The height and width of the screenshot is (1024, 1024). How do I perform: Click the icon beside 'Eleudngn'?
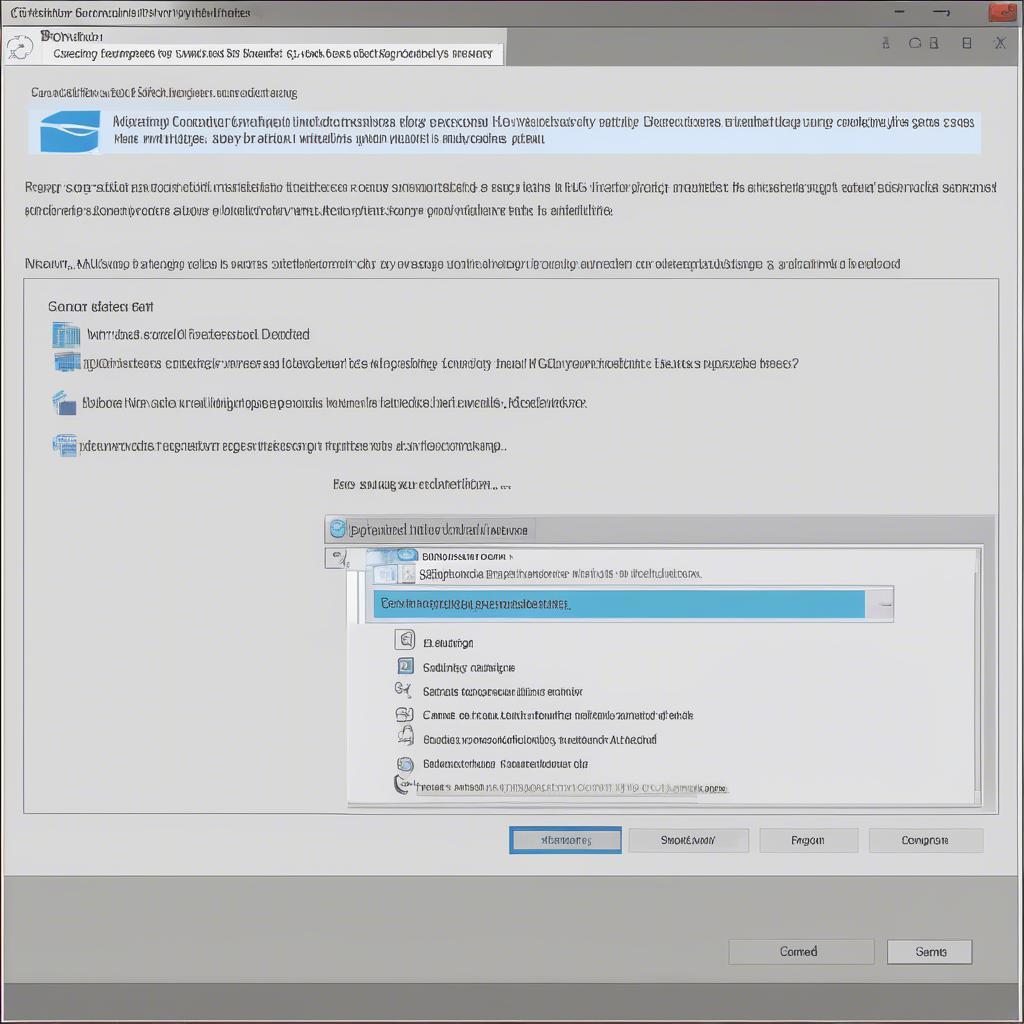point(405,639)
